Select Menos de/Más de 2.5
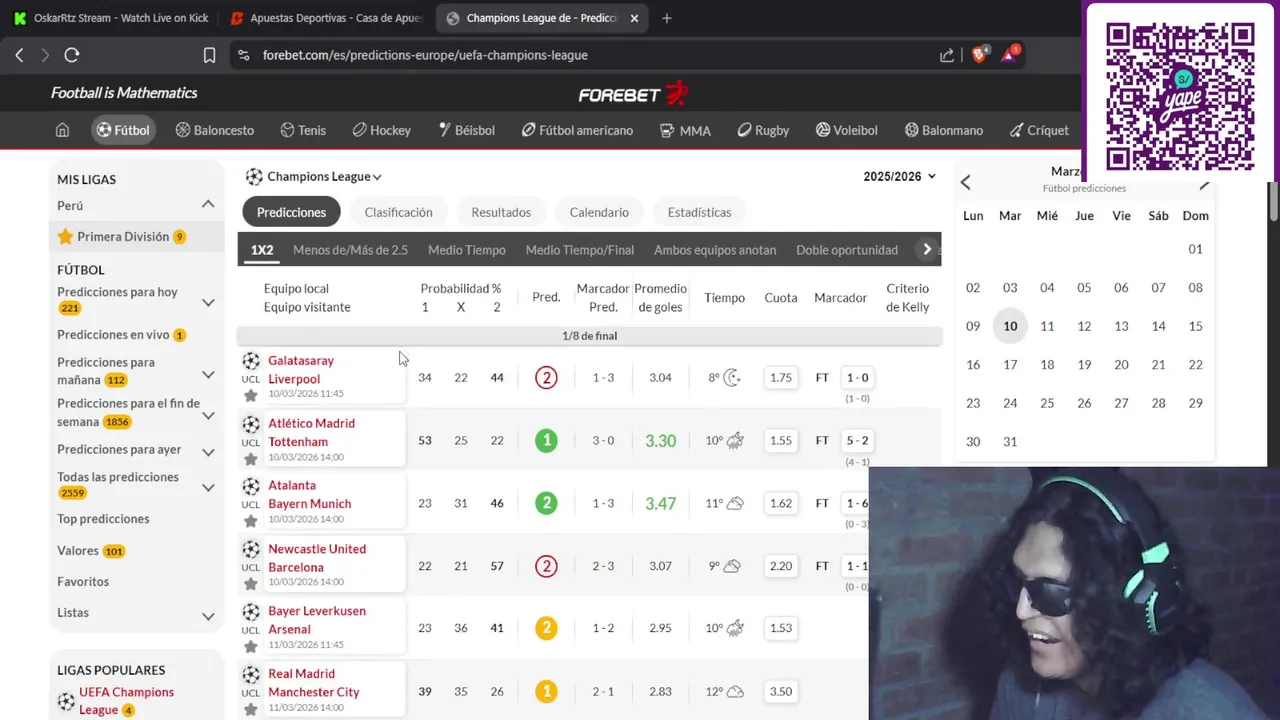Screen dimensions: 1280x720 tap(350, 250)
